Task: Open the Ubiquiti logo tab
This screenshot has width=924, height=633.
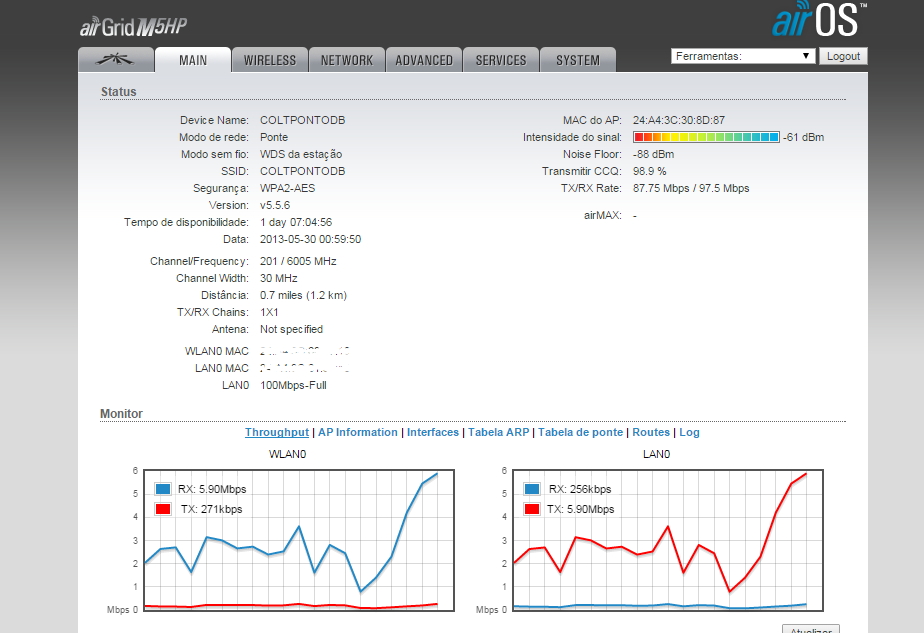Action: [116, 60]
